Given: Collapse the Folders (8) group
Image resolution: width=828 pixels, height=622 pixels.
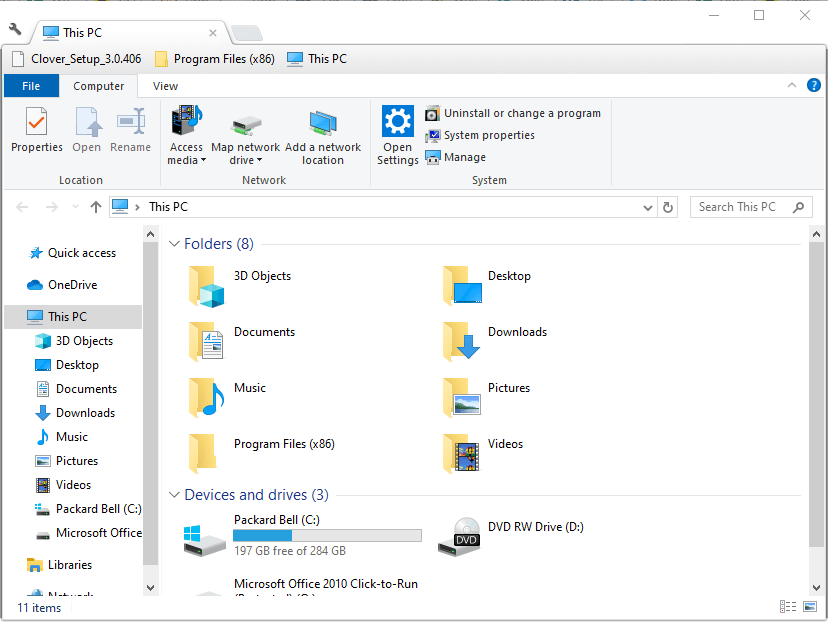Looking at the screenshot, I should click(174, 244).
